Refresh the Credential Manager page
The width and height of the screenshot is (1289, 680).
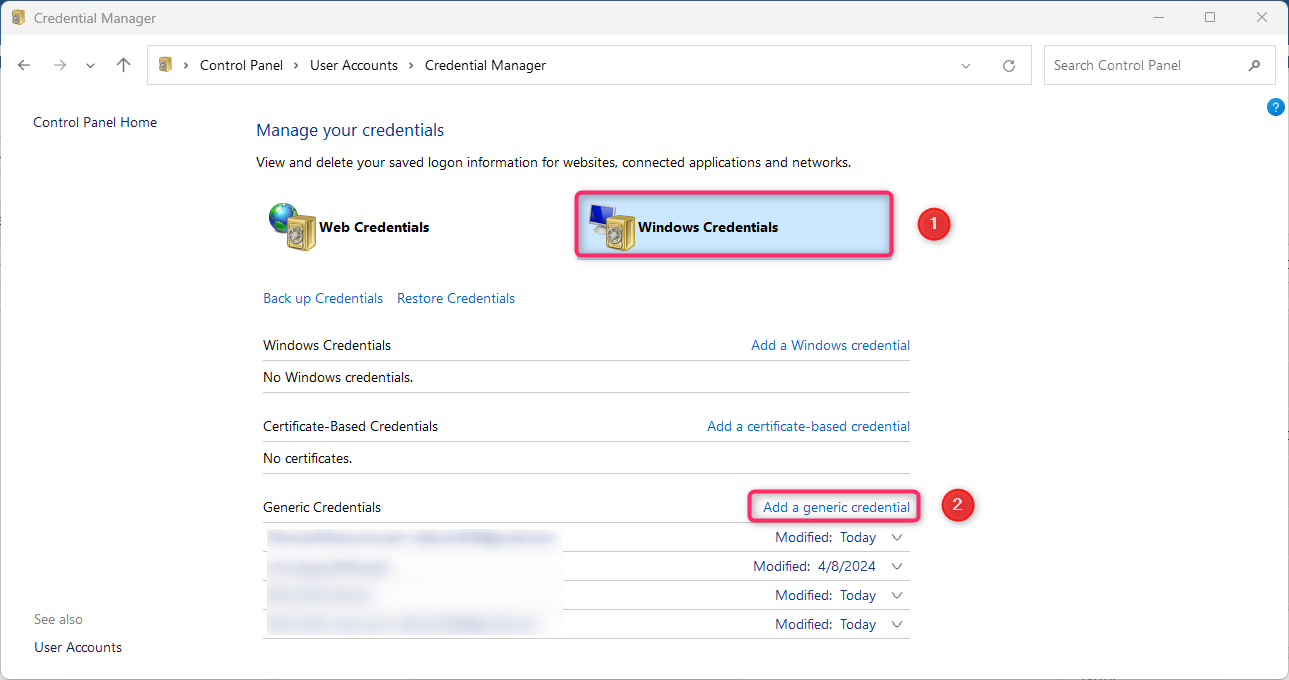(1009, 65)
